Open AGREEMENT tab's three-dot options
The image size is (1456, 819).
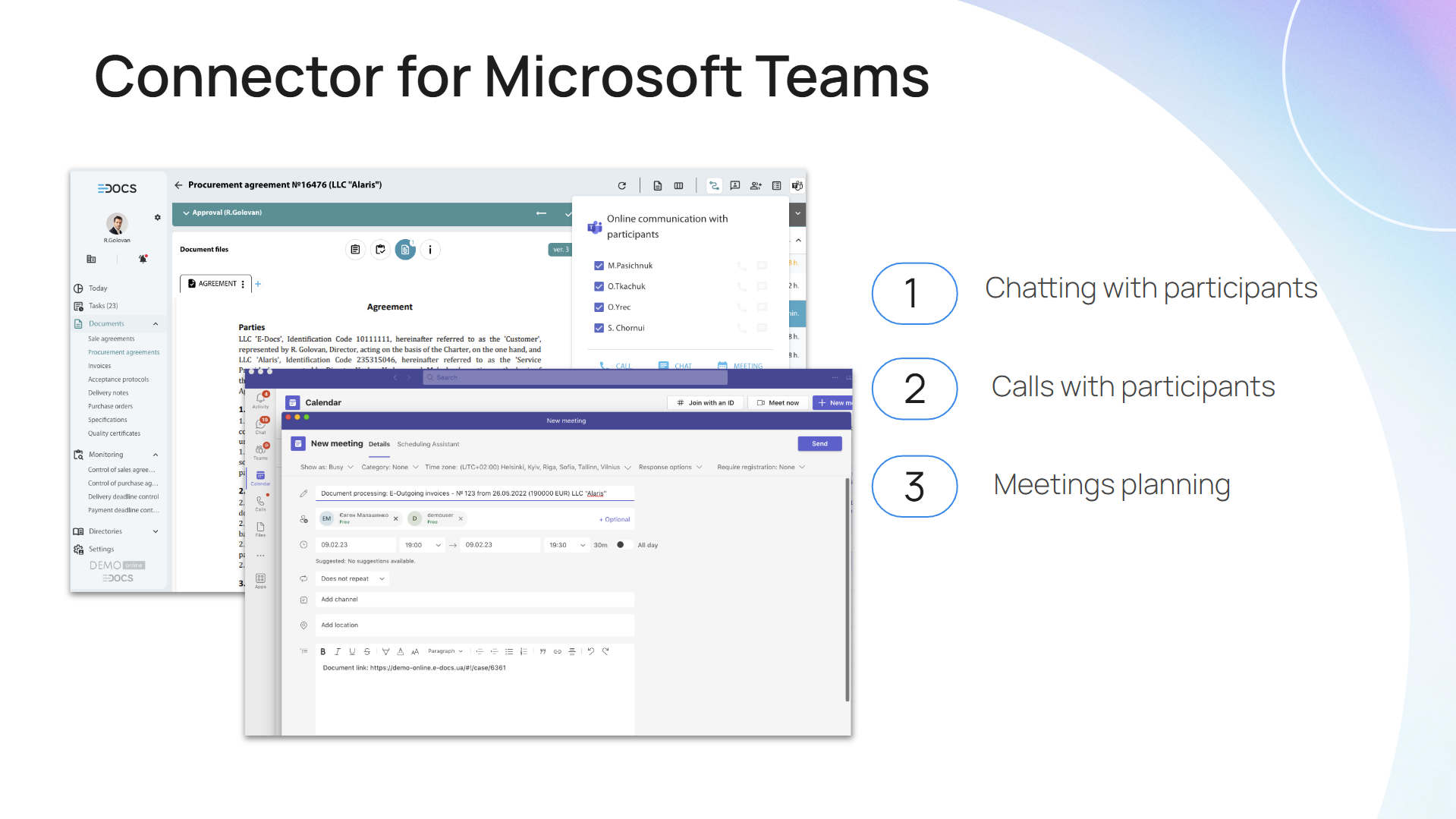tap(243, 284)
